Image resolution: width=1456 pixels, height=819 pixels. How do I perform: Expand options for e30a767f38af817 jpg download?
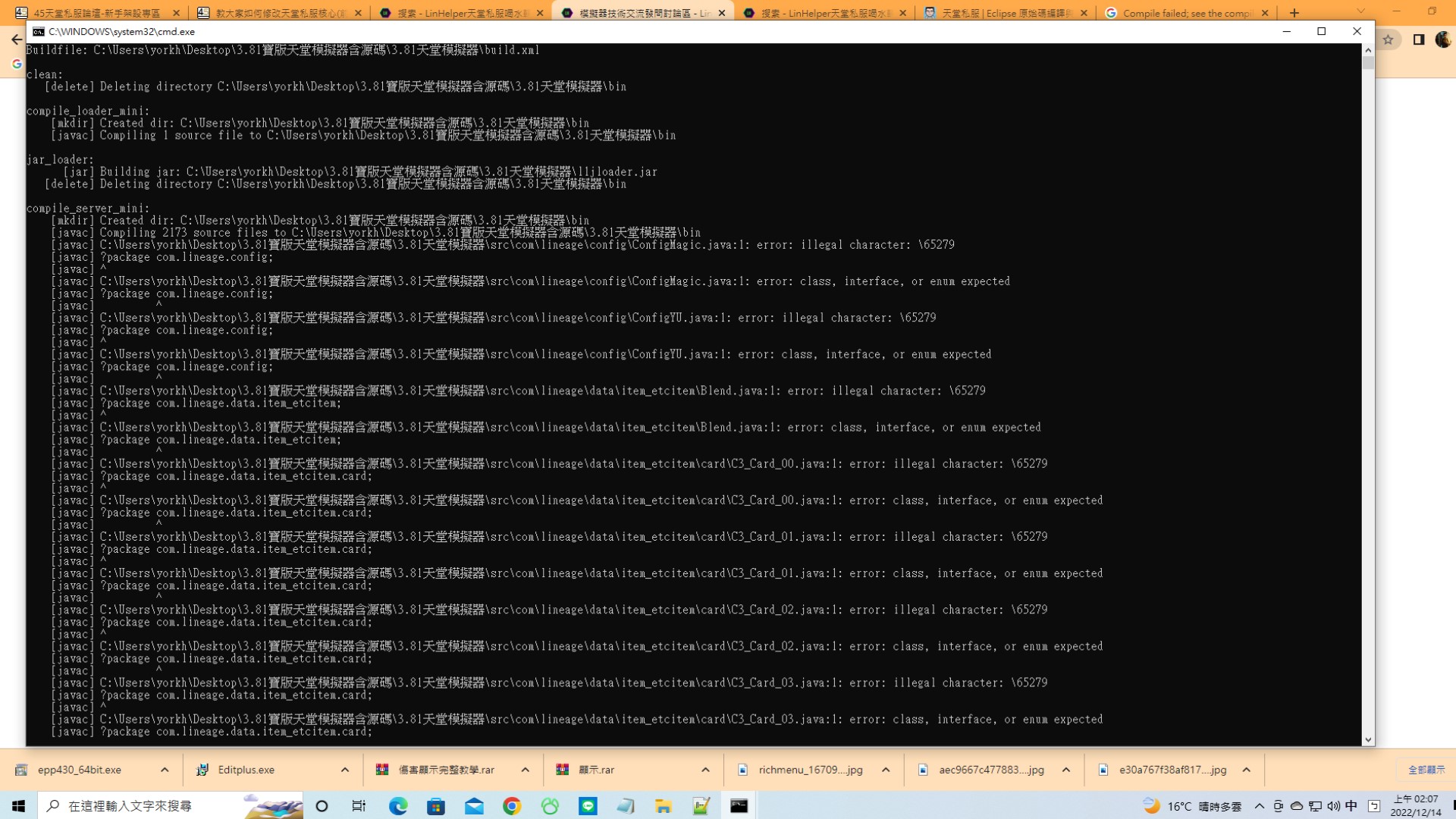point(1247,770)
